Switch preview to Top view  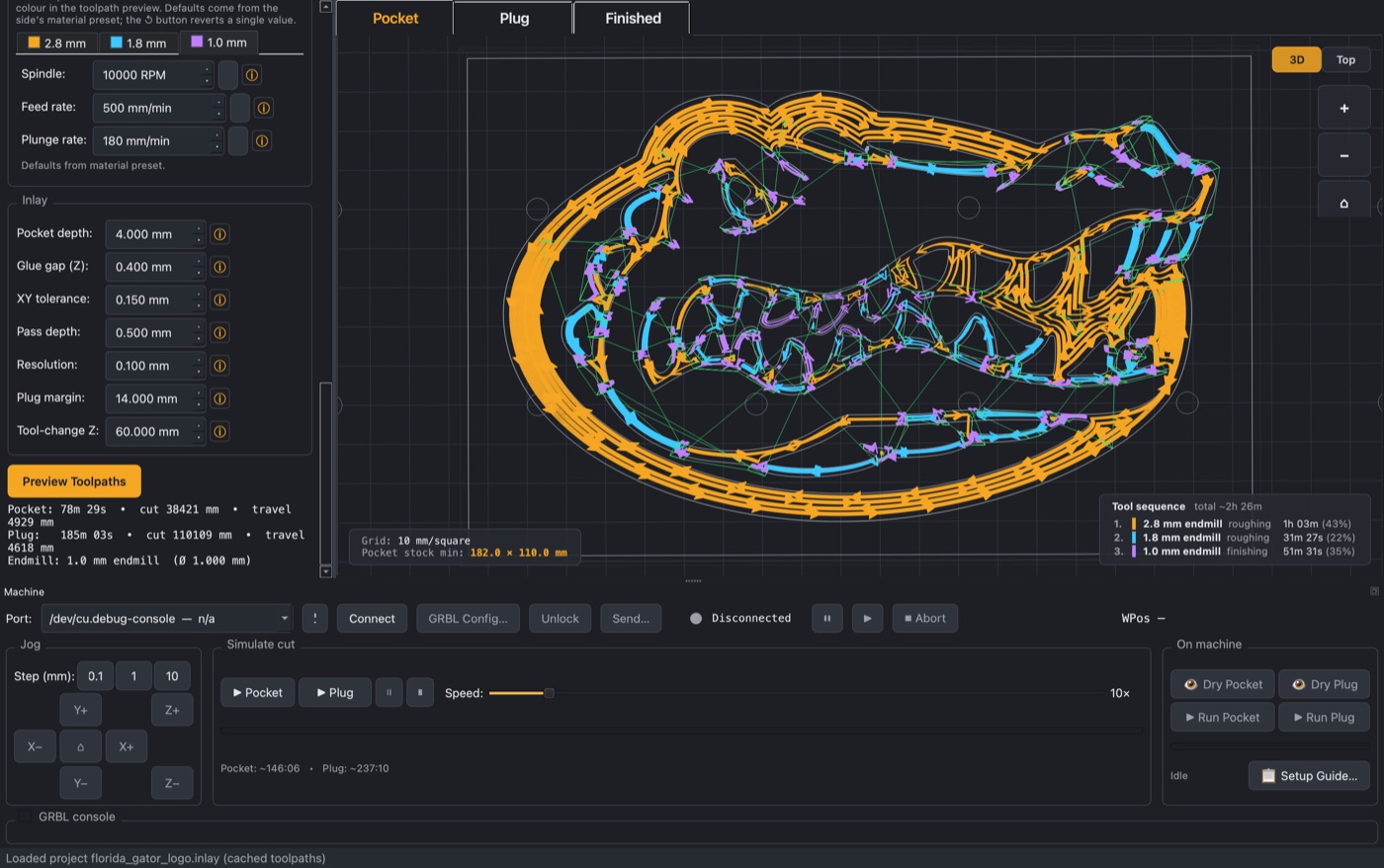pos(1345,59)
